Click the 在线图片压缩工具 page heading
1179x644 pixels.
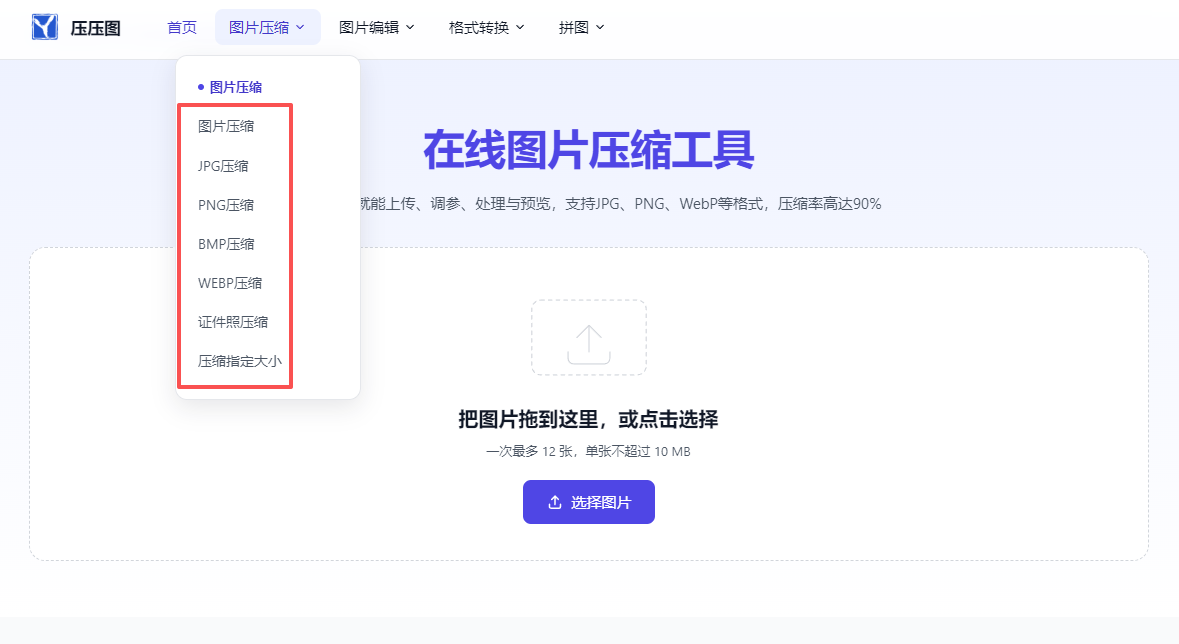pyautogui.click(x=589, y=150)
